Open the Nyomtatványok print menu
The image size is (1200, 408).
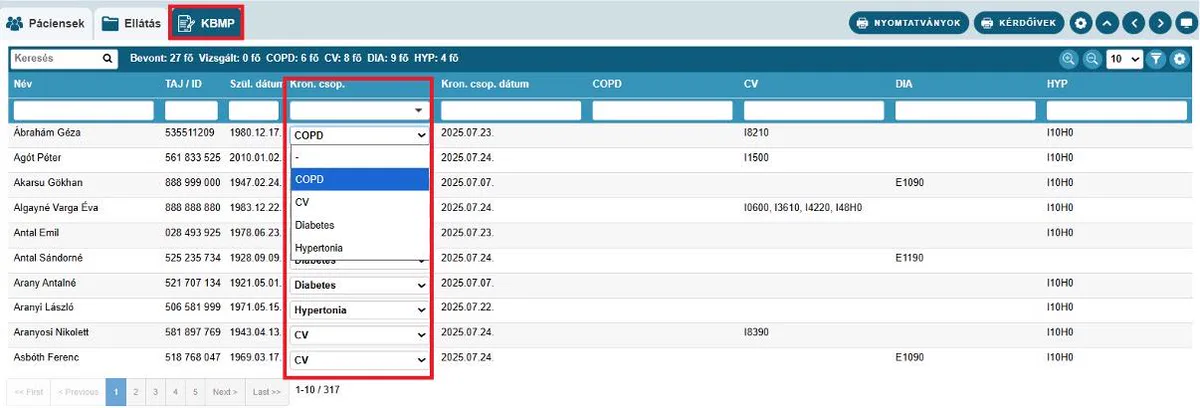[x=909, y=22]
